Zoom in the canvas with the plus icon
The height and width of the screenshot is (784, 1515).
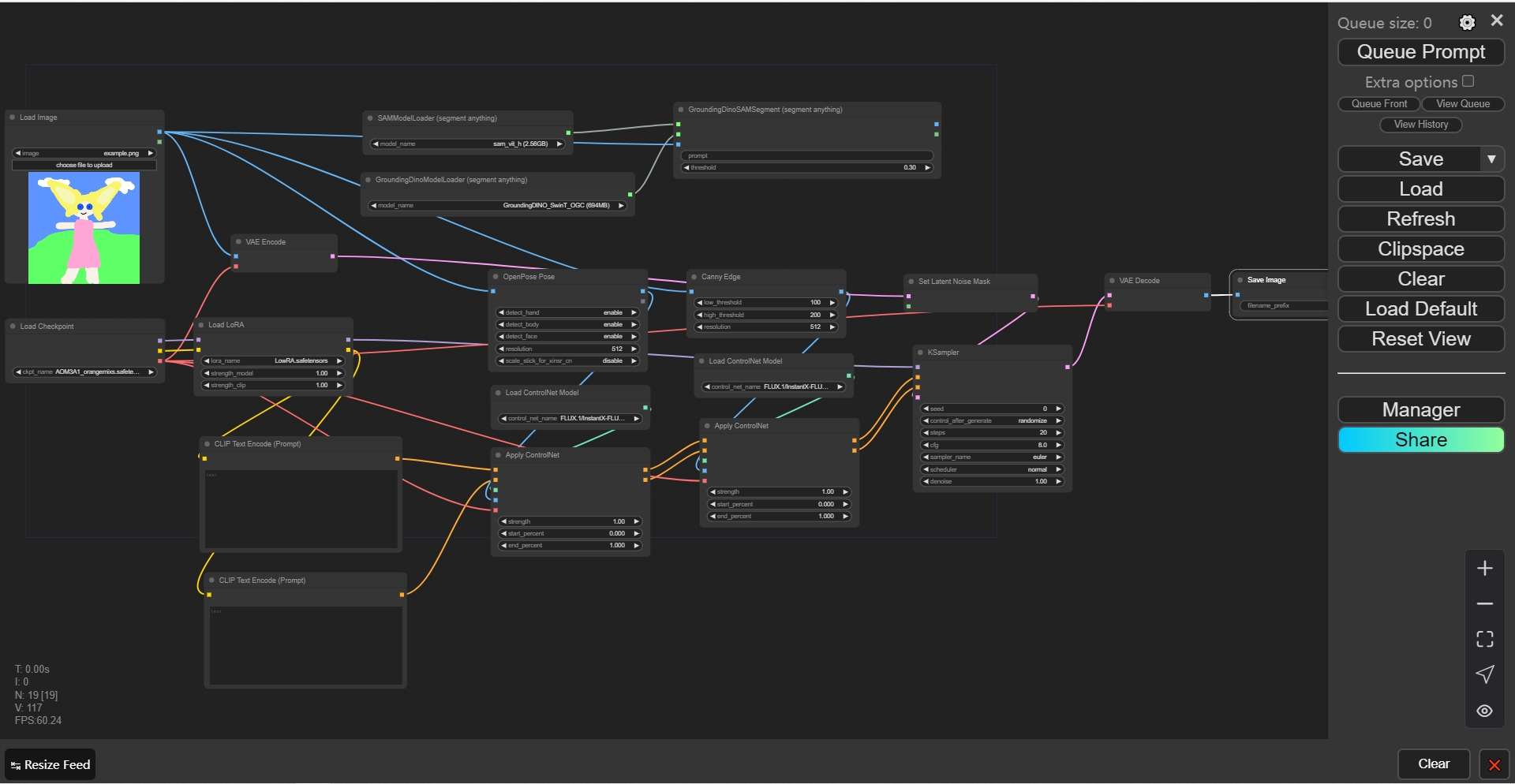click(x=1485, y=569)
